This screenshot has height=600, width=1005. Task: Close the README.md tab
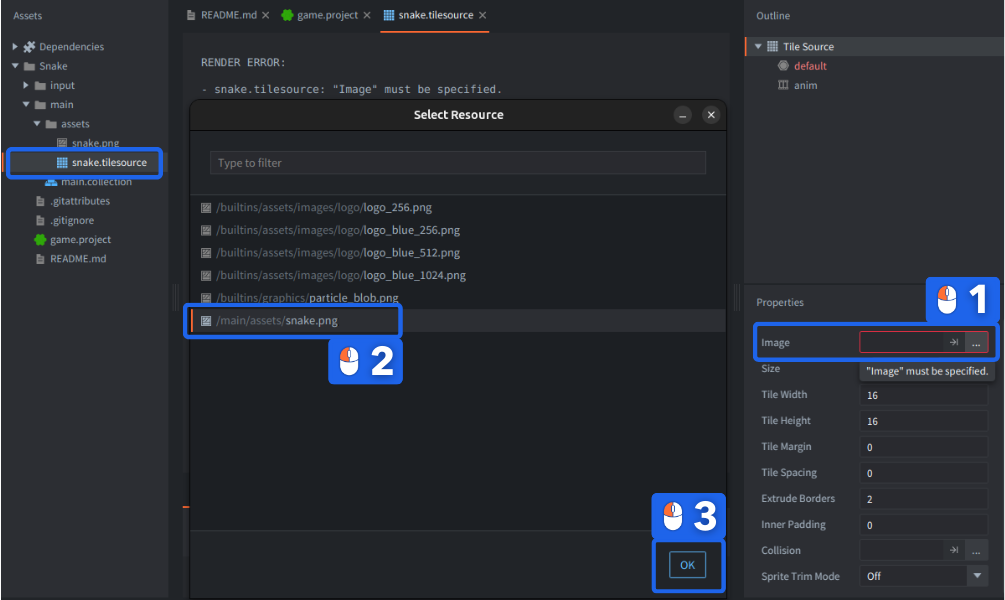[265, 16]
